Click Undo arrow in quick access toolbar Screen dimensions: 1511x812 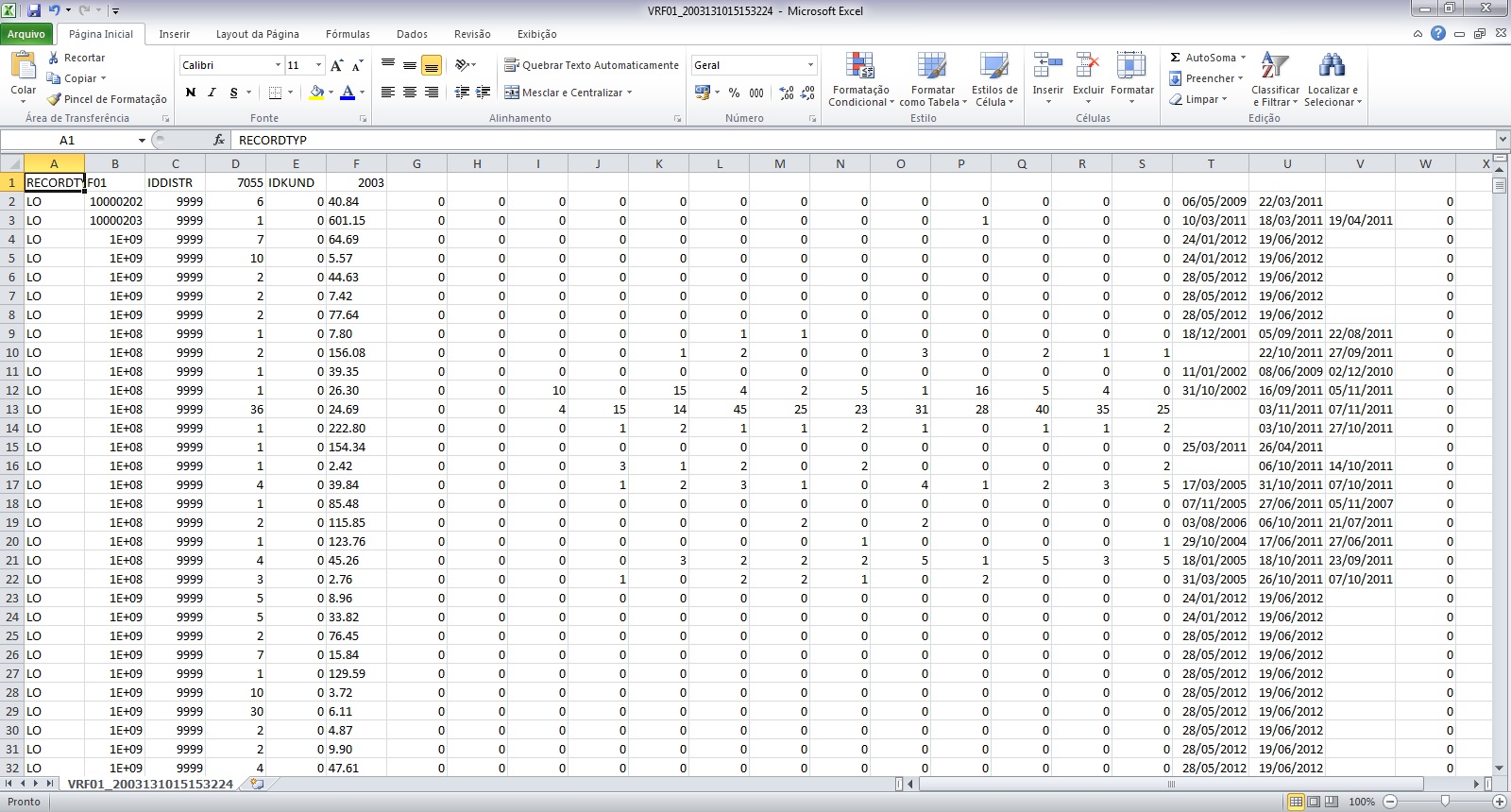(x=54, y=10)
